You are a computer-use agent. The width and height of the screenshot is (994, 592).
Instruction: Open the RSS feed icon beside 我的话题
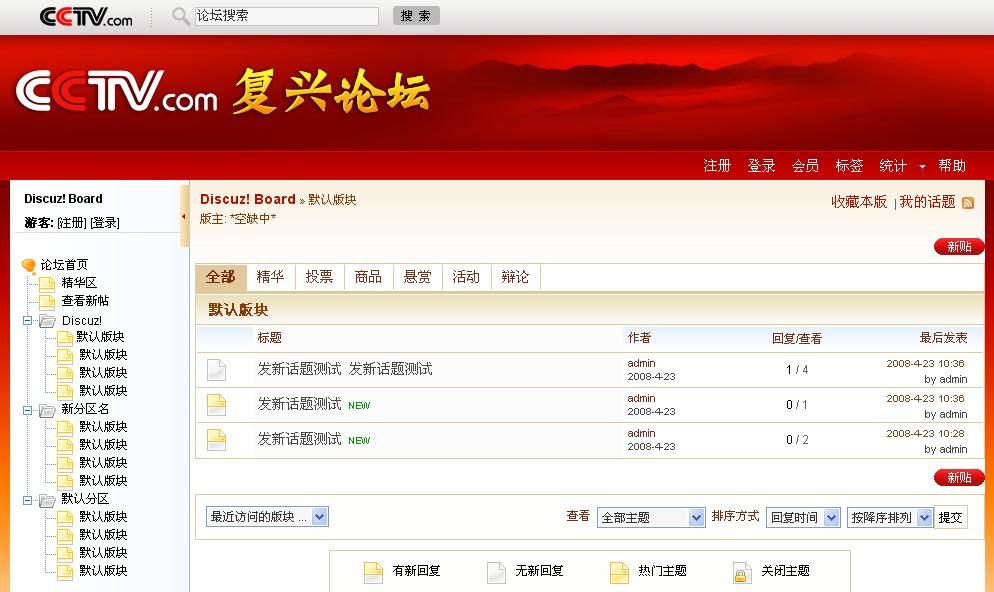click(x=968, y=203)
